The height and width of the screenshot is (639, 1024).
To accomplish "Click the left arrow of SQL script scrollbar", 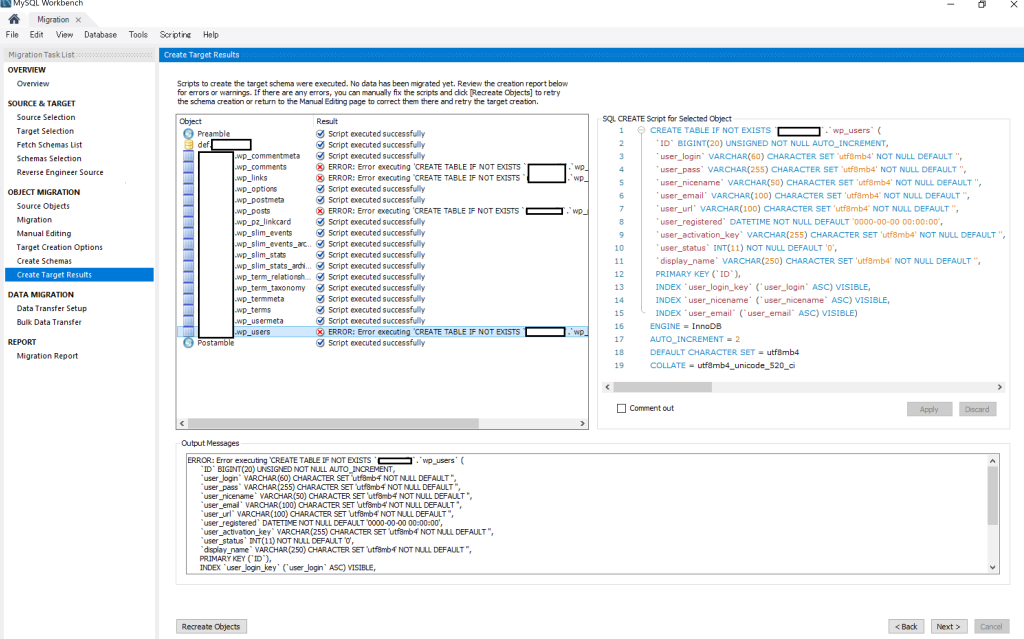I will click(x=607, y=387).
